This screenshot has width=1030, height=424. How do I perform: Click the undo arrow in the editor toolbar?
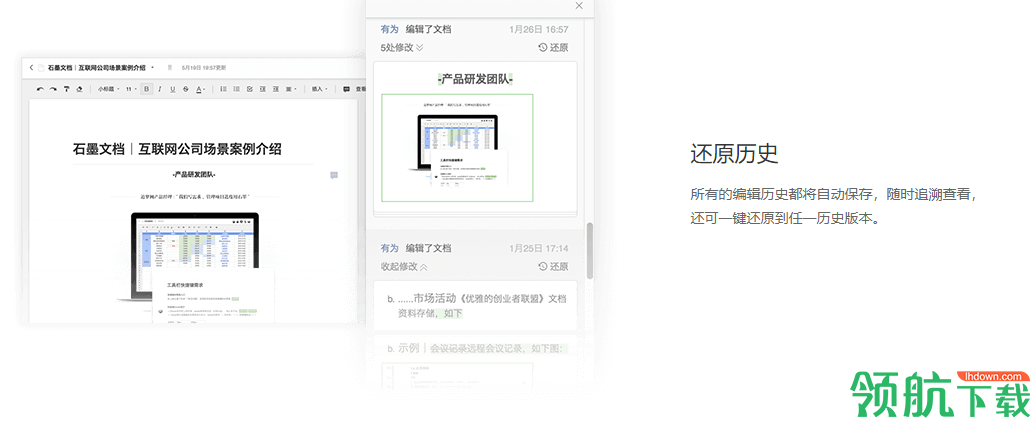(x=41, y=89)
